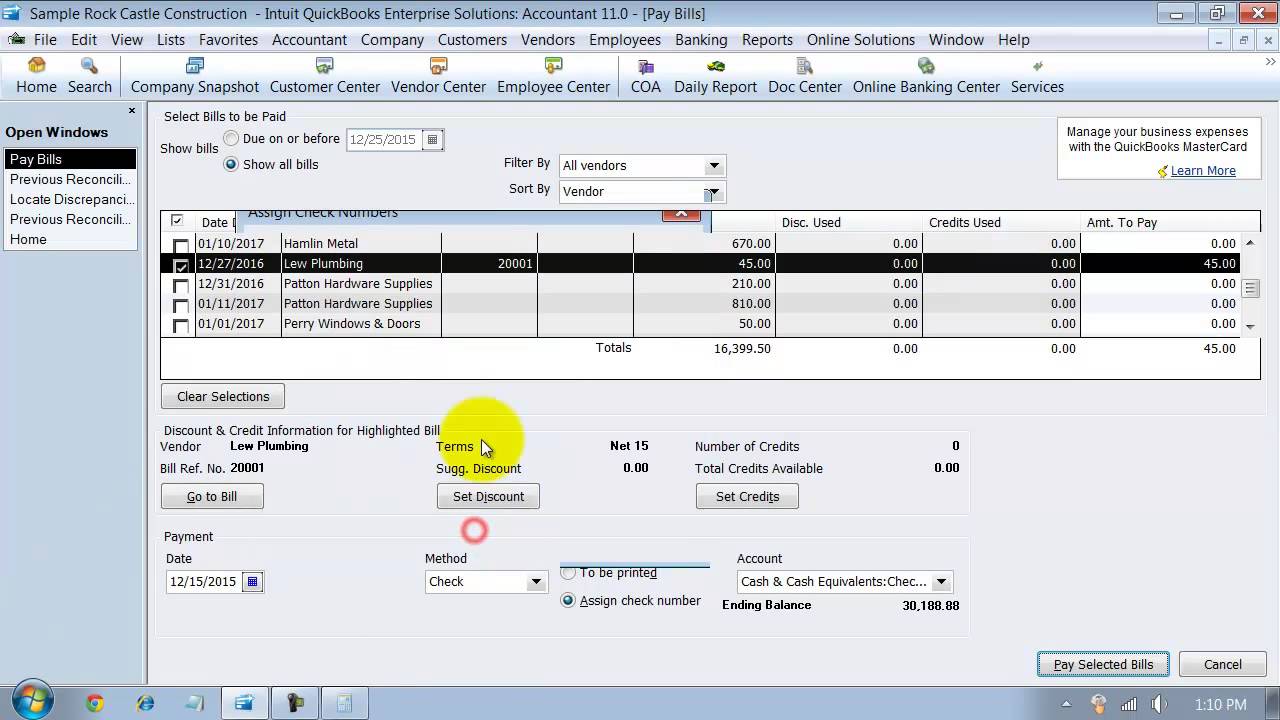The image size is (1280, 720).
Task: Open Company Snapshot from the toolbar
Action: (195, 76)
